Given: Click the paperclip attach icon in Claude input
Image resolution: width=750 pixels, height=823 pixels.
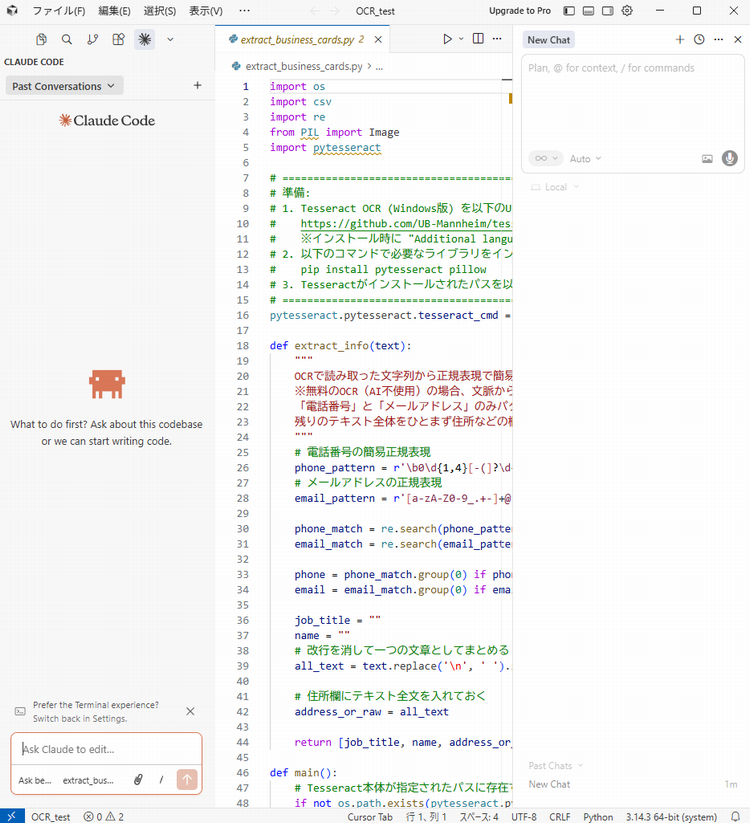Looking at the screenshot, I should [138, 780].
